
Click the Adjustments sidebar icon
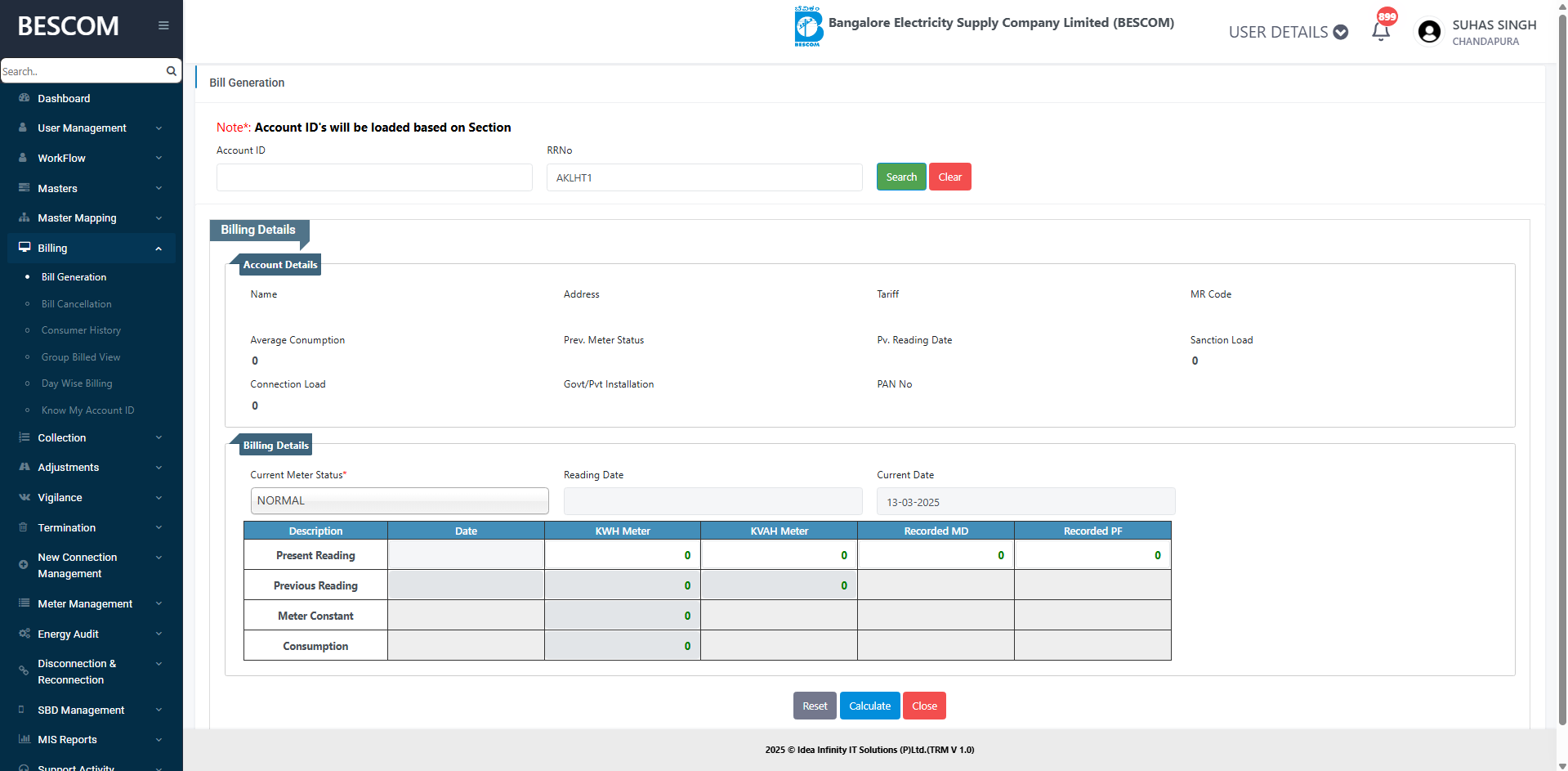tap(24, 467)
